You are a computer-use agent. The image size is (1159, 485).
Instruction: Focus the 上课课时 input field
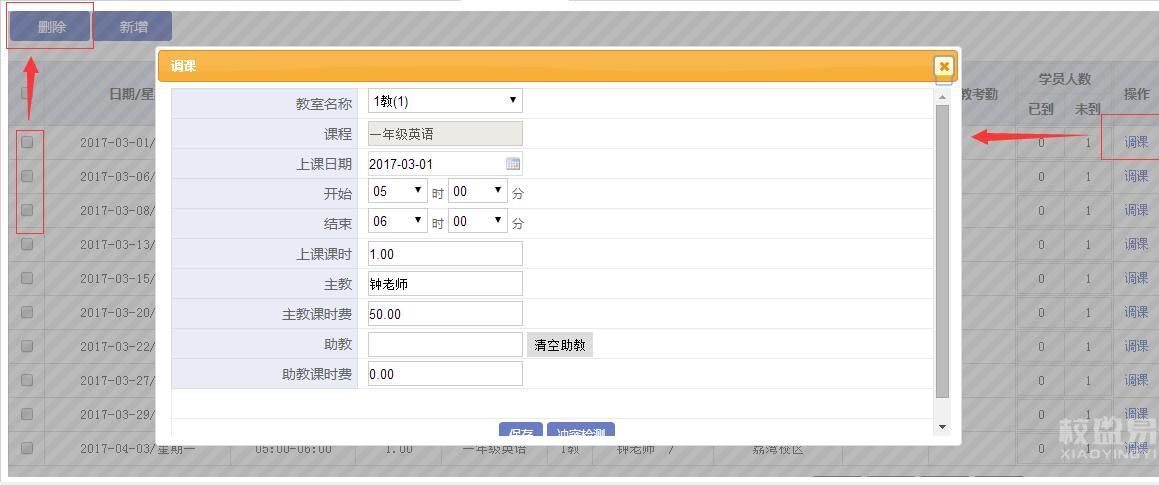point(445,254)
